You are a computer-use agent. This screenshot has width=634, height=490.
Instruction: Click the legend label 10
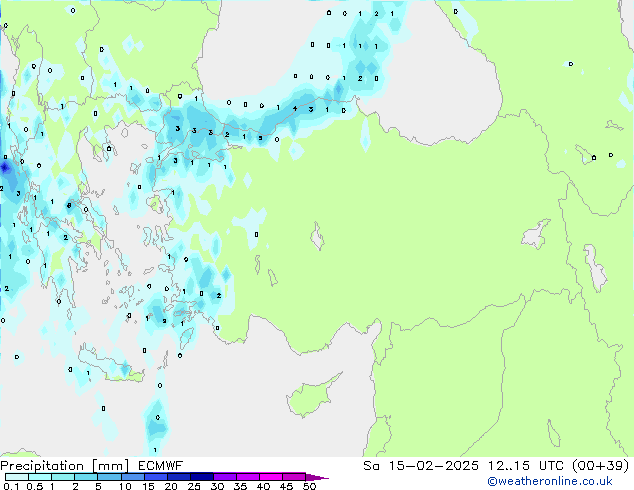point(125,486)
